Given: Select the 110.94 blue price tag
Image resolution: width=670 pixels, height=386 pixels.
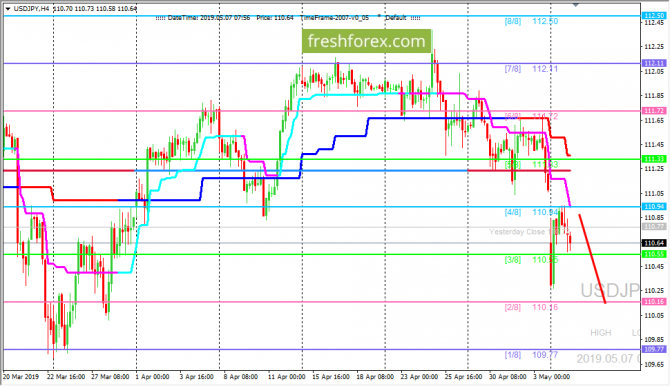Looking at the screenshot, I should coord(654,206).
